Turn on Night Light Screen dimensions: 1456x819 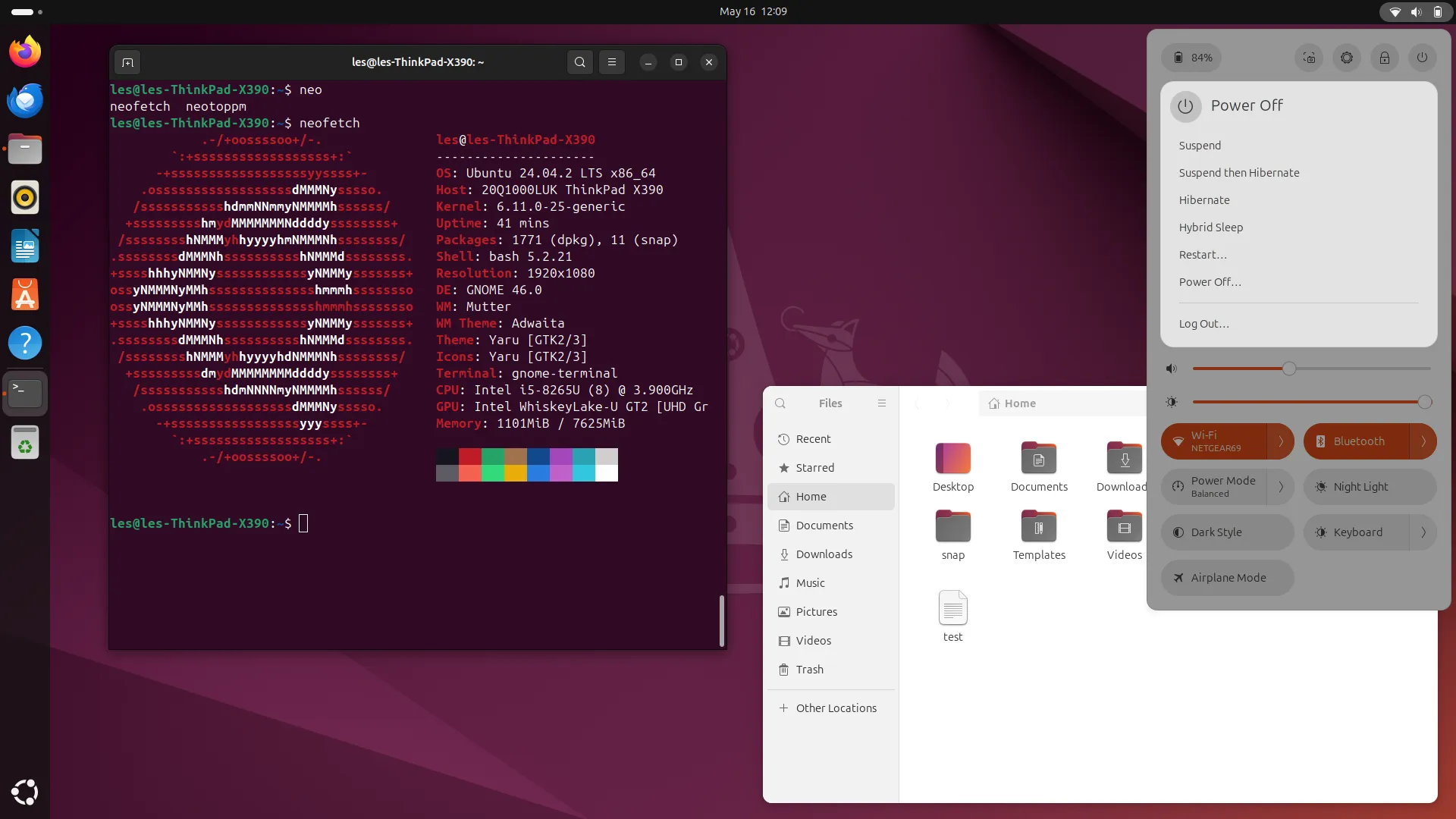click(1370, 487)
